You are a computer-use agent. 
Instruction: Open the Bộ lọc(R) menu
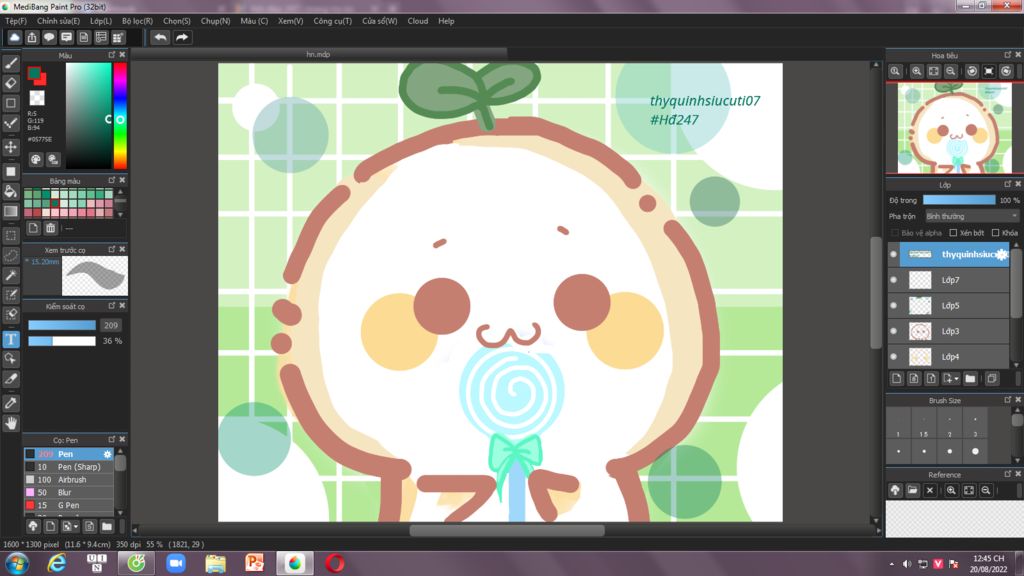coord(137,21)
